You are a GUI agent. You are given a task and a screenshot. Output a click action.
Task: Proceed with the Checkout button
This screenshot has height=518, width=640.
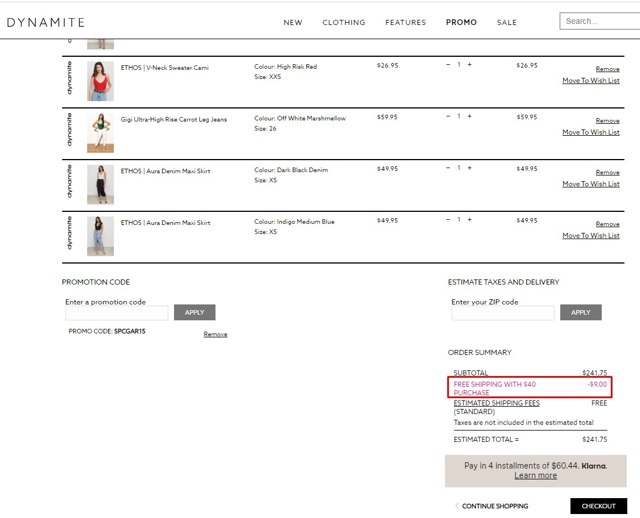tap(598, 506)
